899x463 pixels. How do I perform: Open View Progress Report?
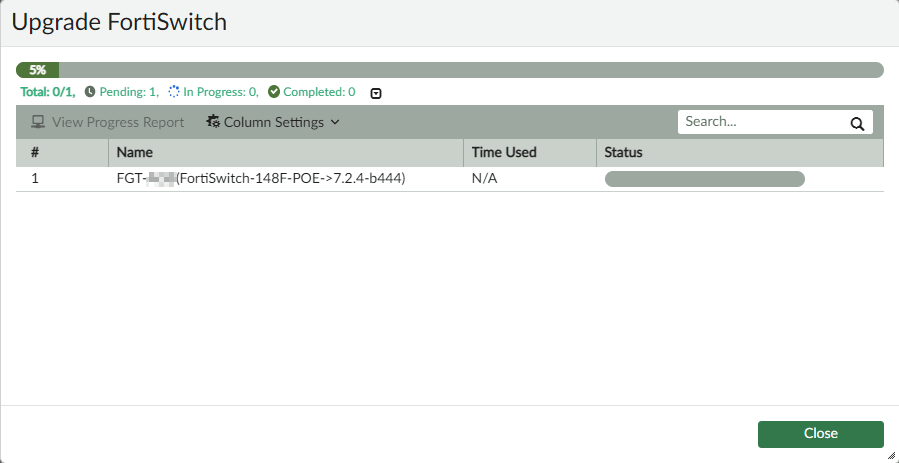point(108,122)
